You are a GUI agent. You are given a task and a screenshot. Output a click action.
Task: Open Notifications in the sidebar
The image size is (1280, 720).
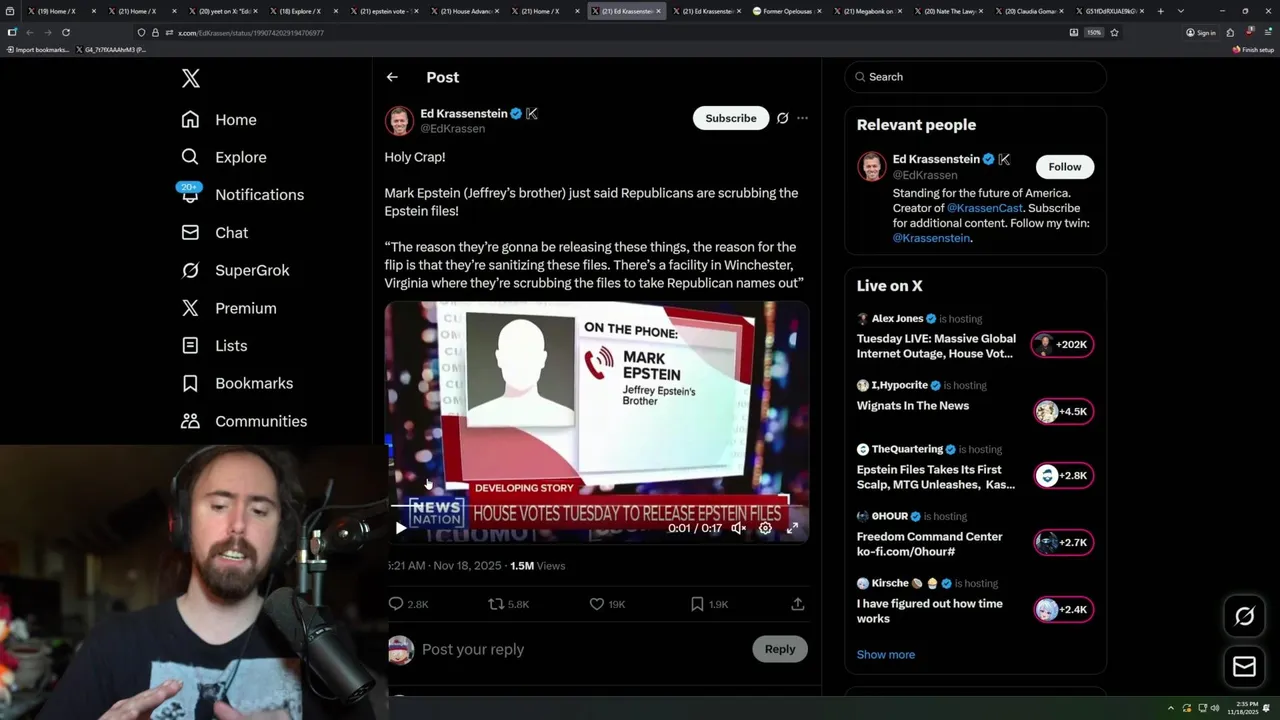(241, 195)
